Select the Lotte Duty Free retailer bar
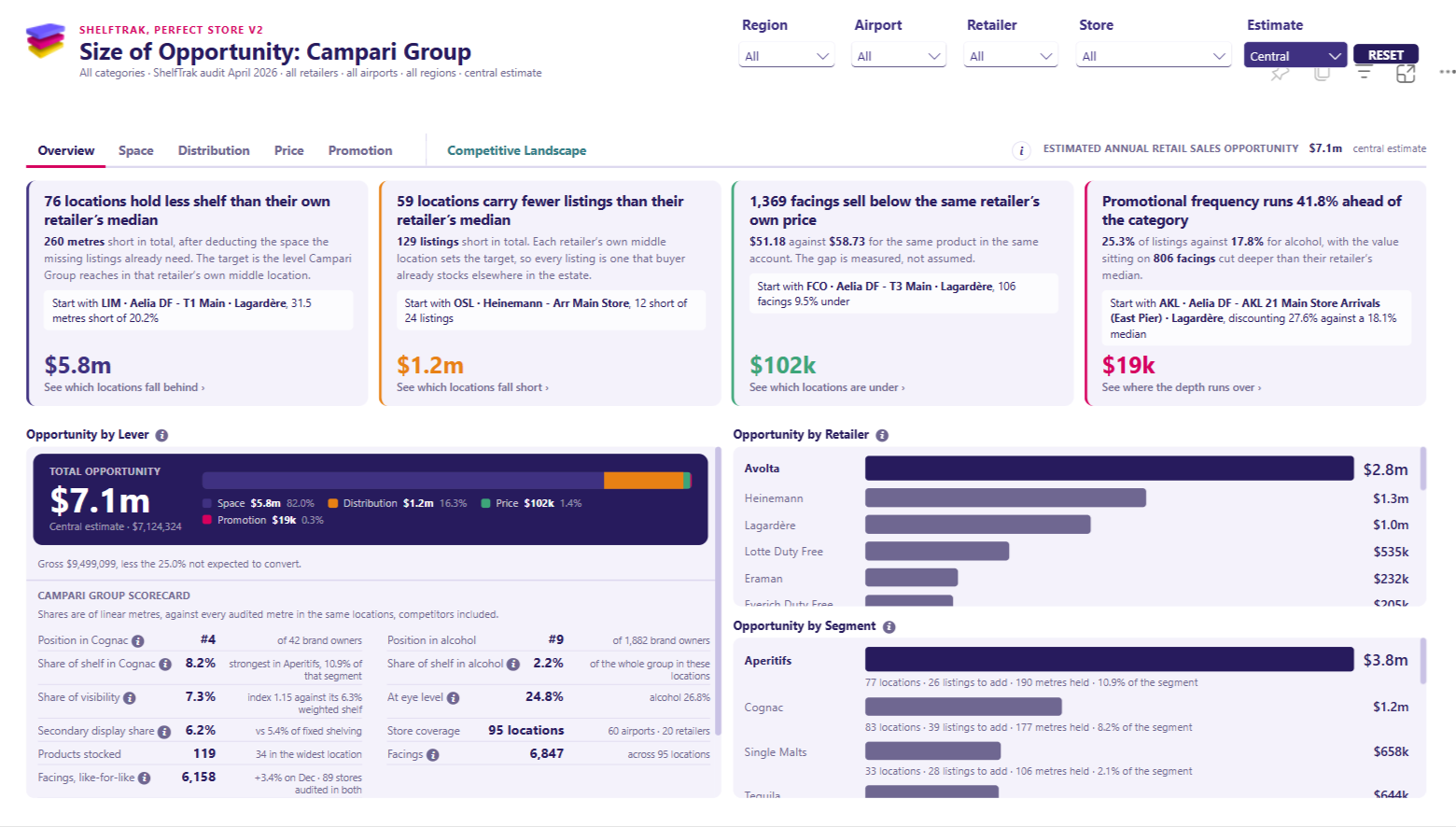 point(937,552)
